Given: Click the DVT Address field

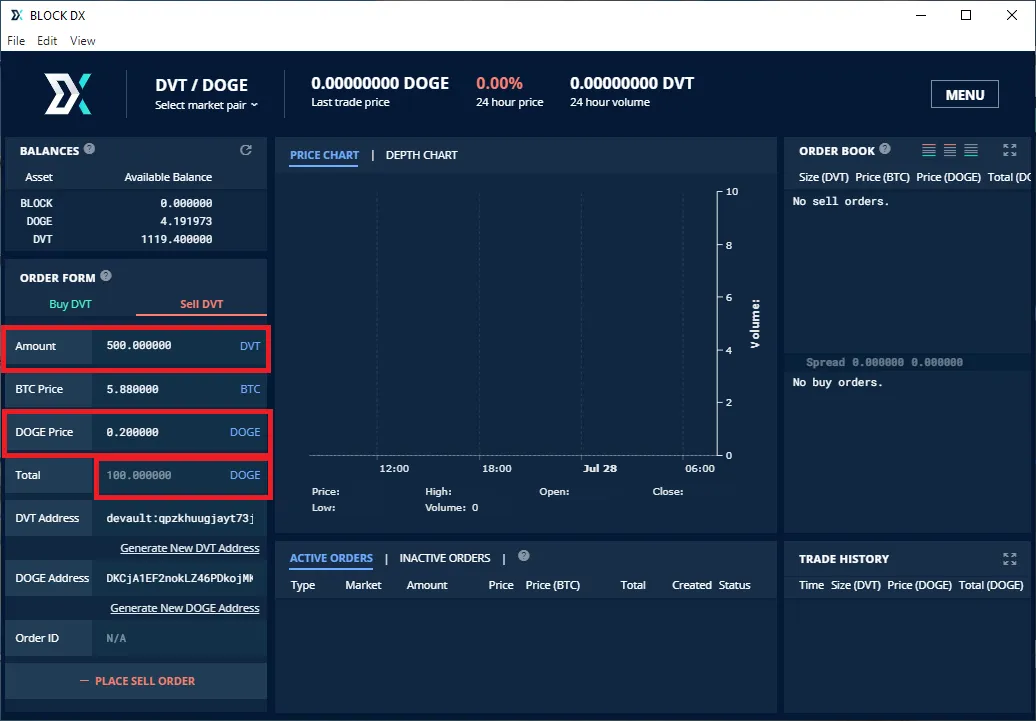Looking at the screenshot, I should click(x=180, y=518).
